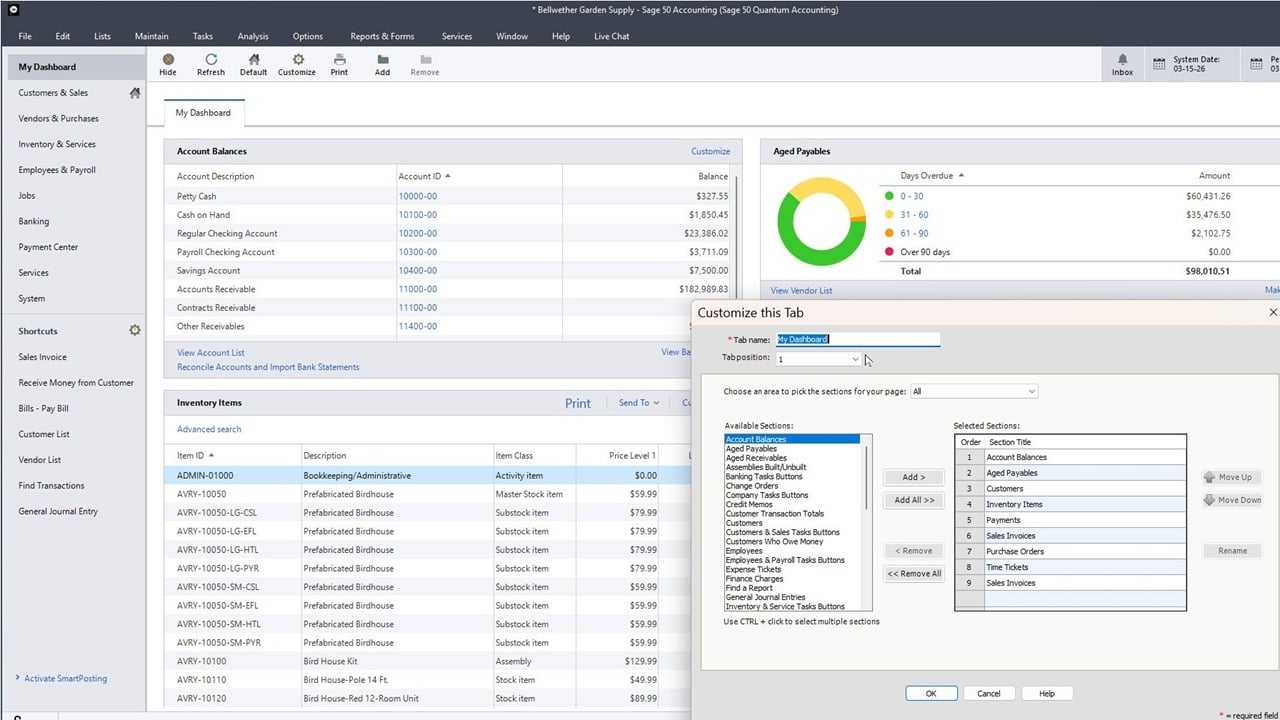The width and height of the screenshot is (1280, 720).
Task: Click the Move Down arrow button
Action: [x=1232, y=500]
